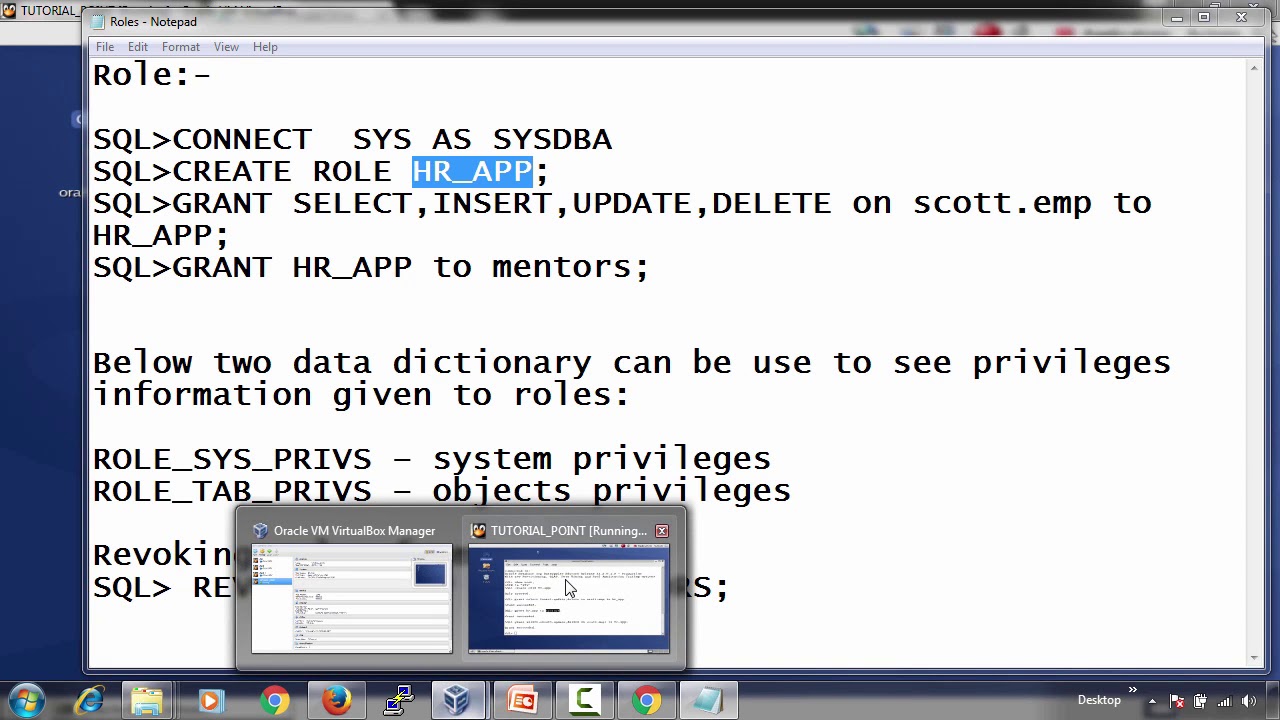Show hidden tray icons arrow

pyautogui.click(x=1152, y=701)
